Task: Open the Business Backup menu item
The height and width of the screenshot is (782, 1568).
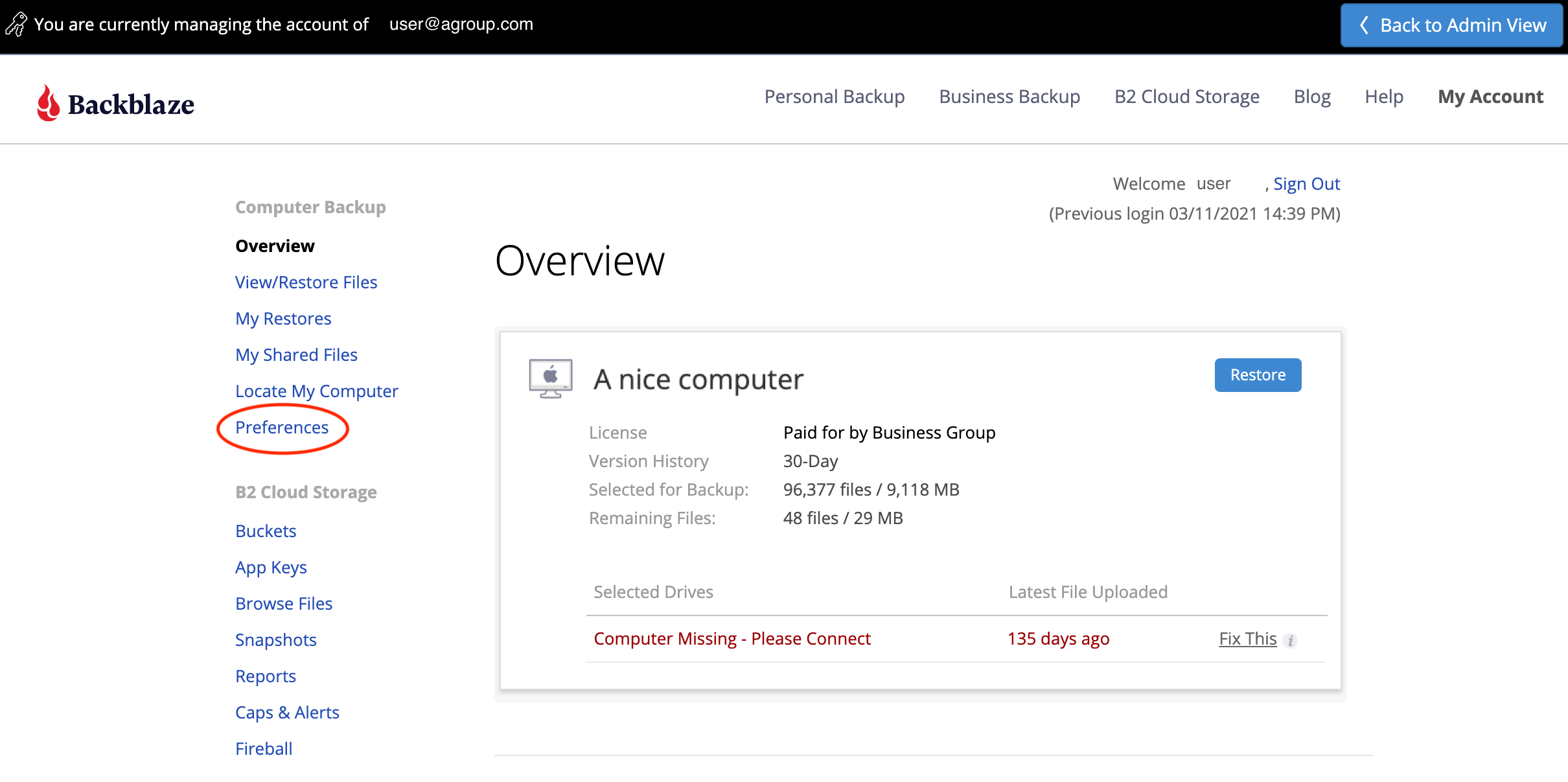Action: [1009, 97]
